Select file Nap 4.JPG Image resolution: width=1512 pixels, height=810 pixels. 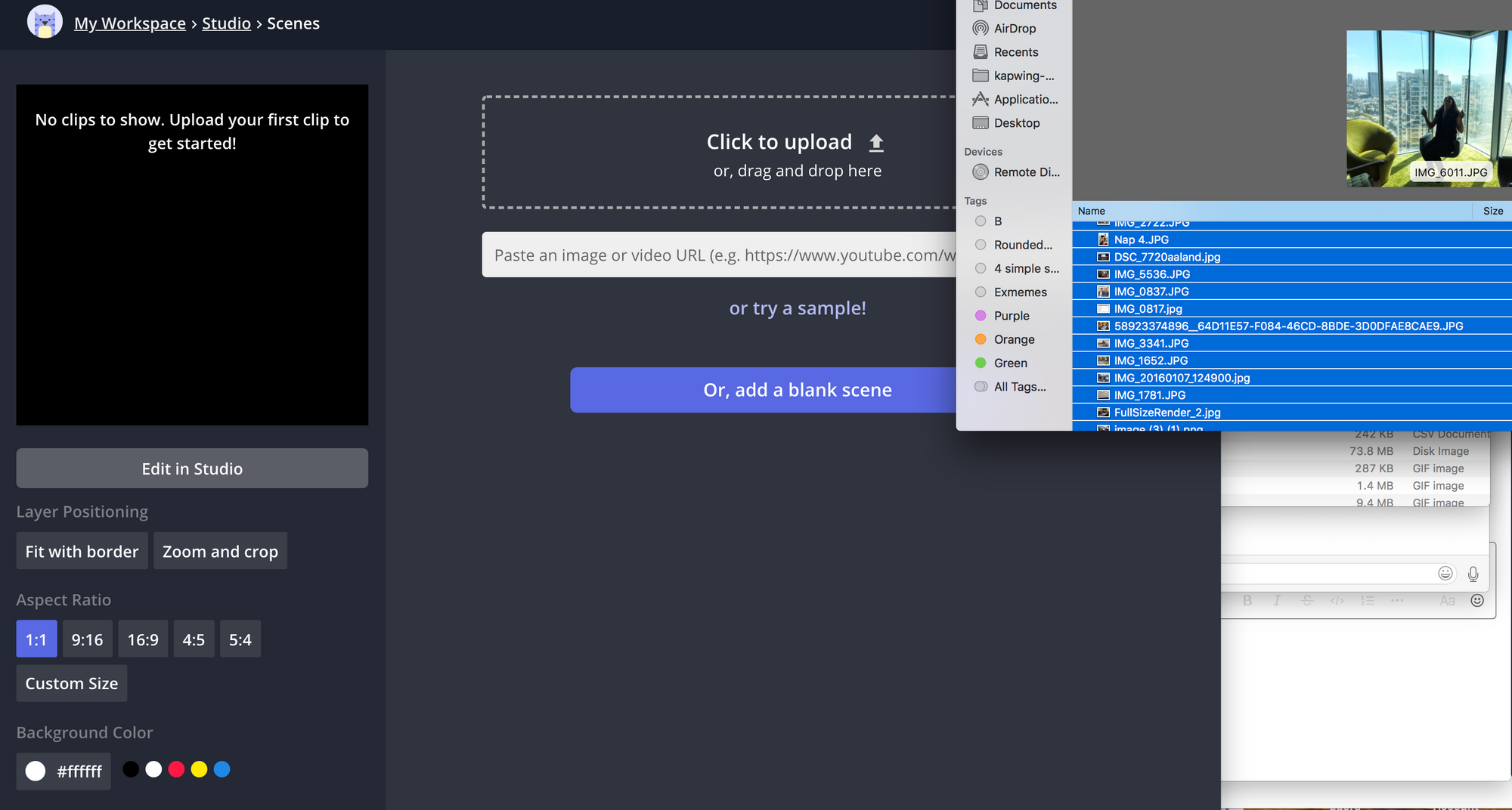point(1292,240)
